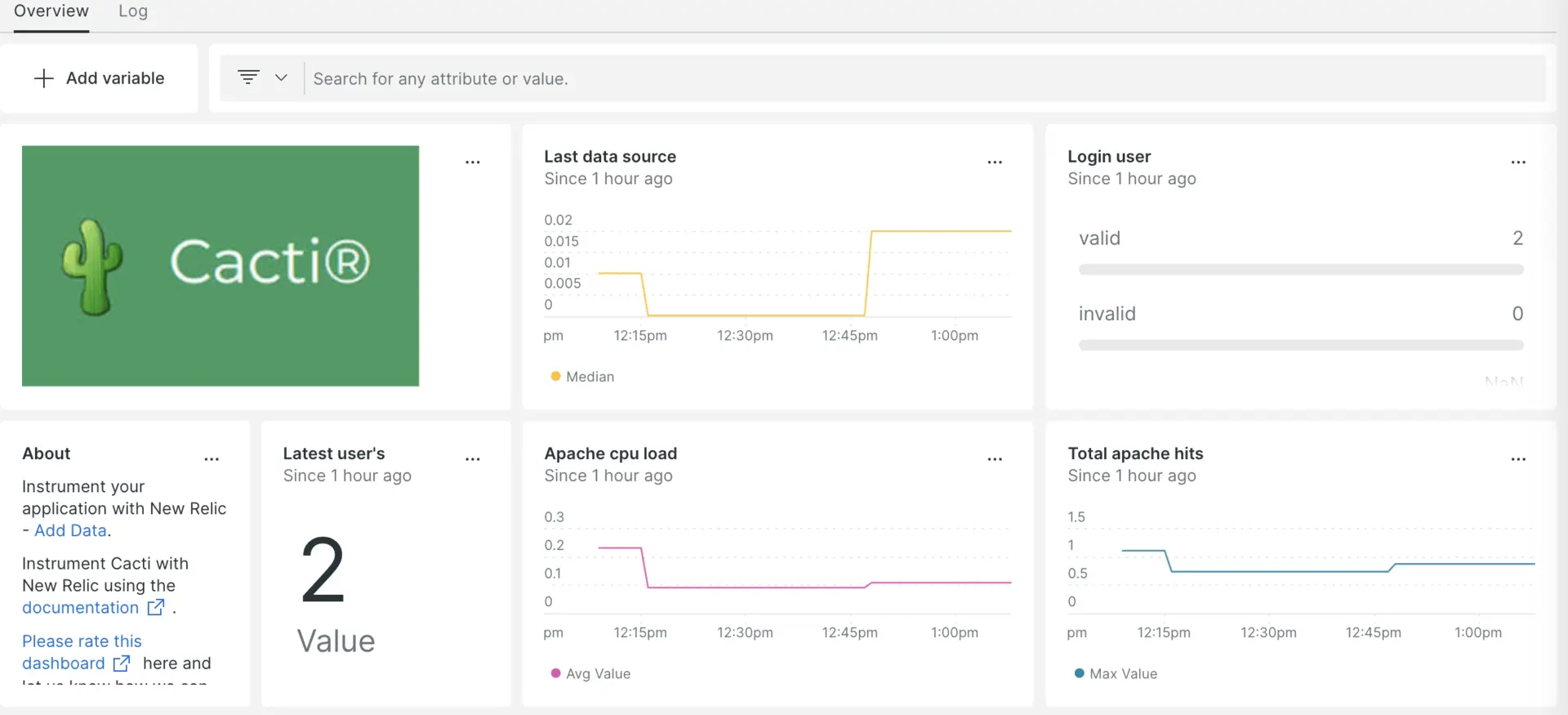This screenshot has height=715, width=1568.
Task: Open Last data source widget options menu
Action: pos(994,163)
